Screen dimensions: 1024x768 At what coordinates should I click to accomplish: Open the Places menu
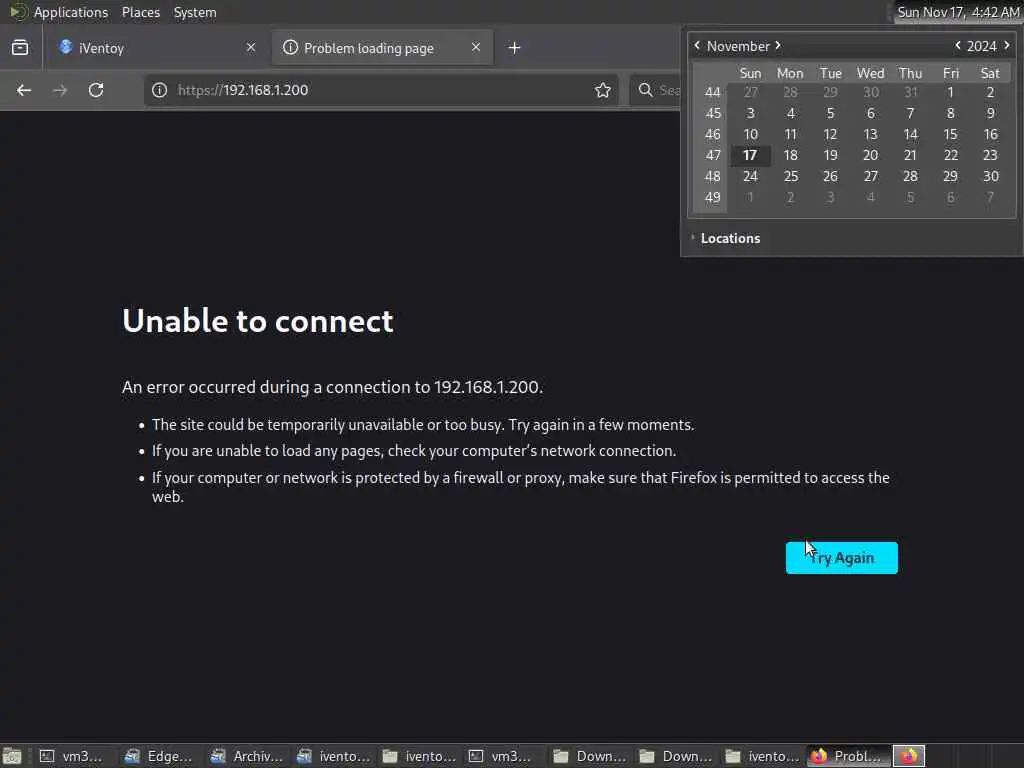pos(140,12)
